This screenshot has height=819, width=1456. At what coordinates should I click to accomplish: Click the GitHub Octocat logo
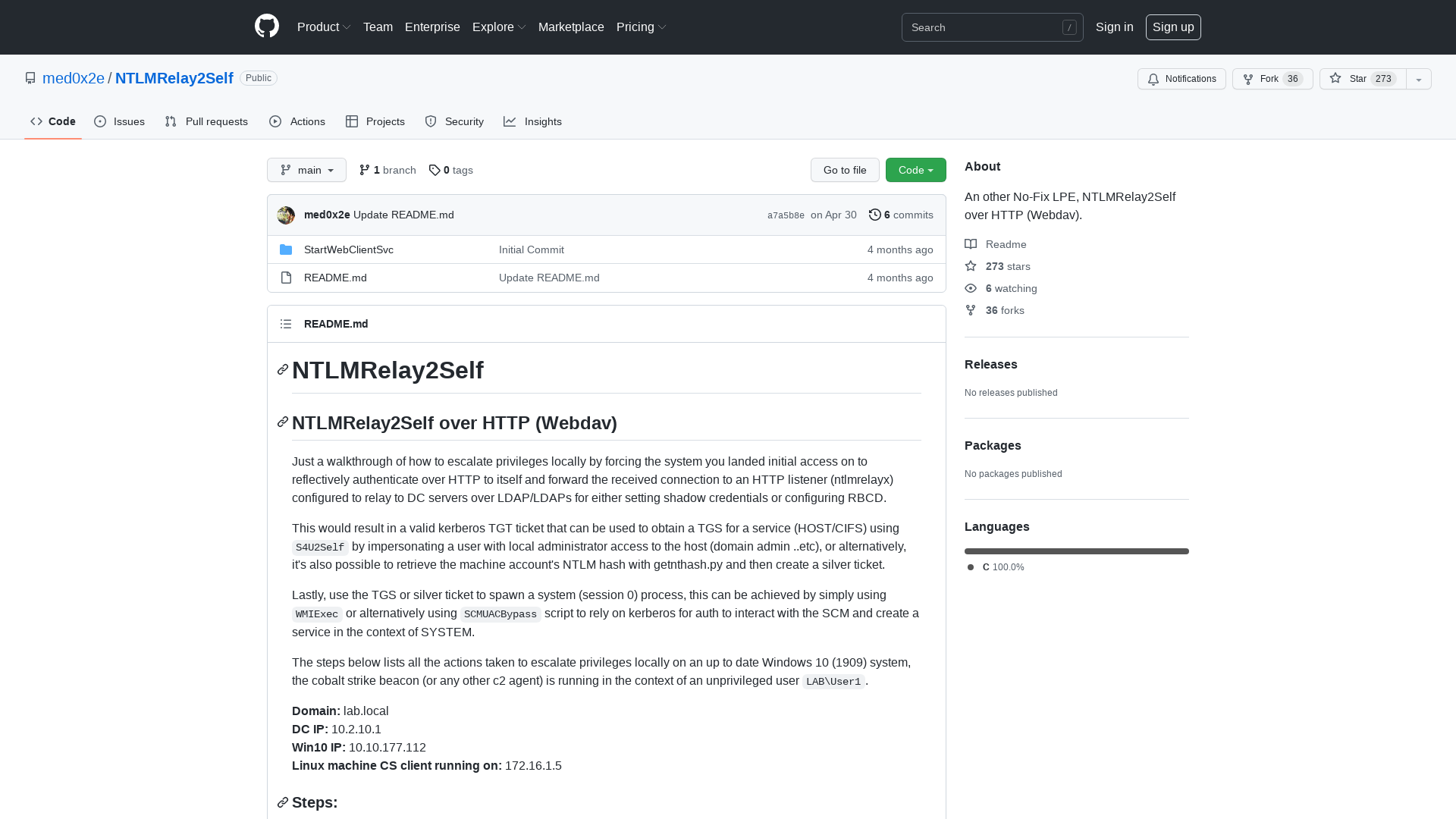267,27
